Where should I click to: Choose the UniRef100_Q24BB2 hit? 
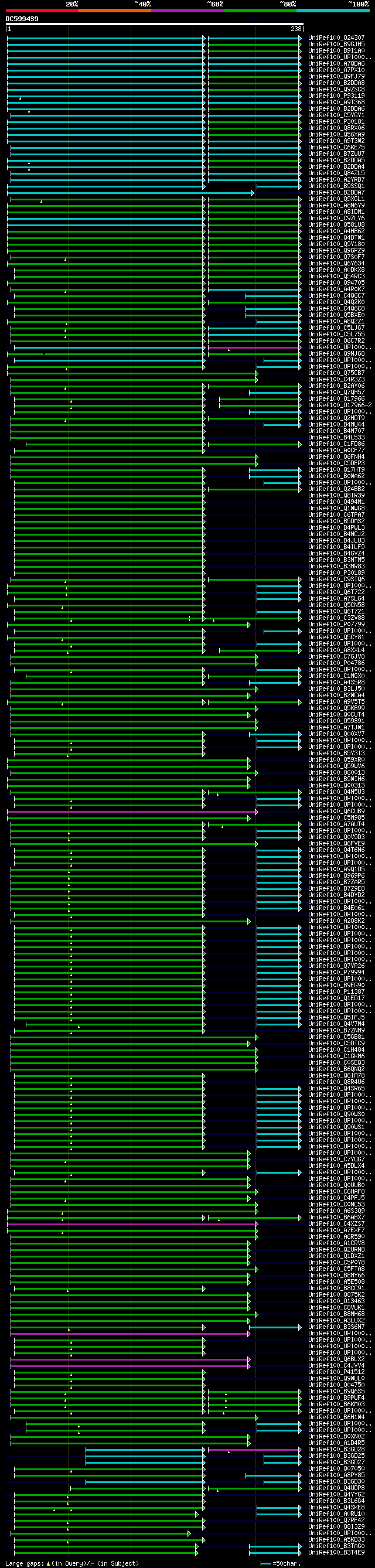pos(337,489)
